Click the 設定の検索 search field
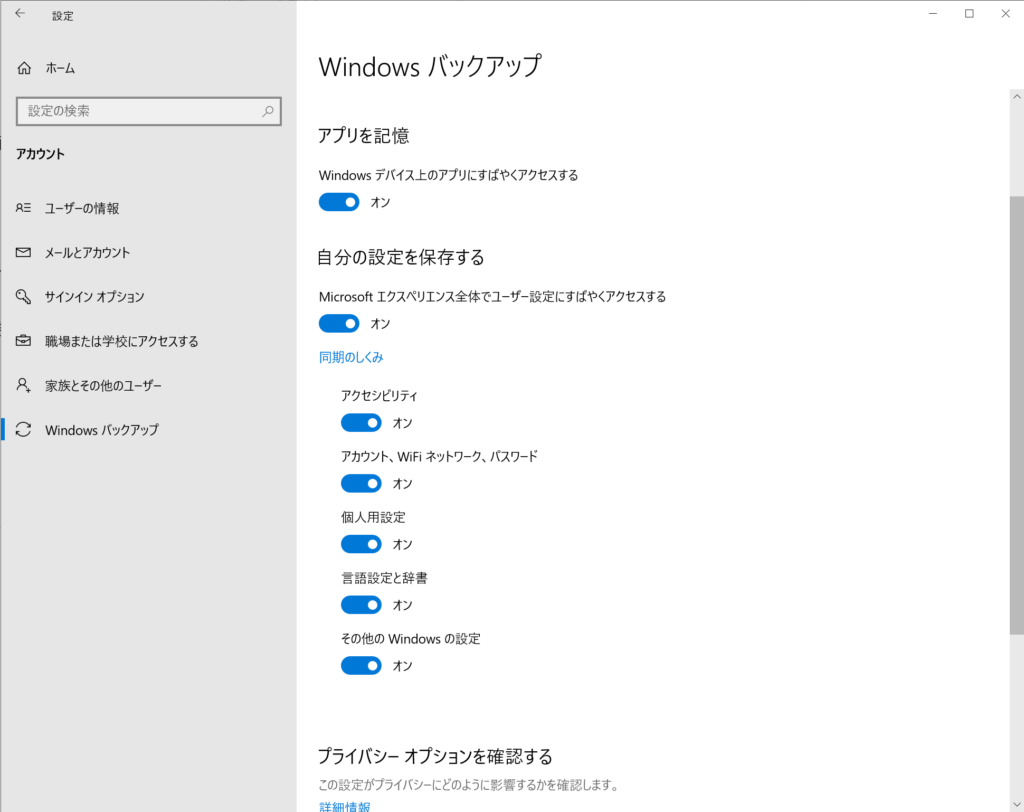The image size is (1024, 812). click(140, 111)
